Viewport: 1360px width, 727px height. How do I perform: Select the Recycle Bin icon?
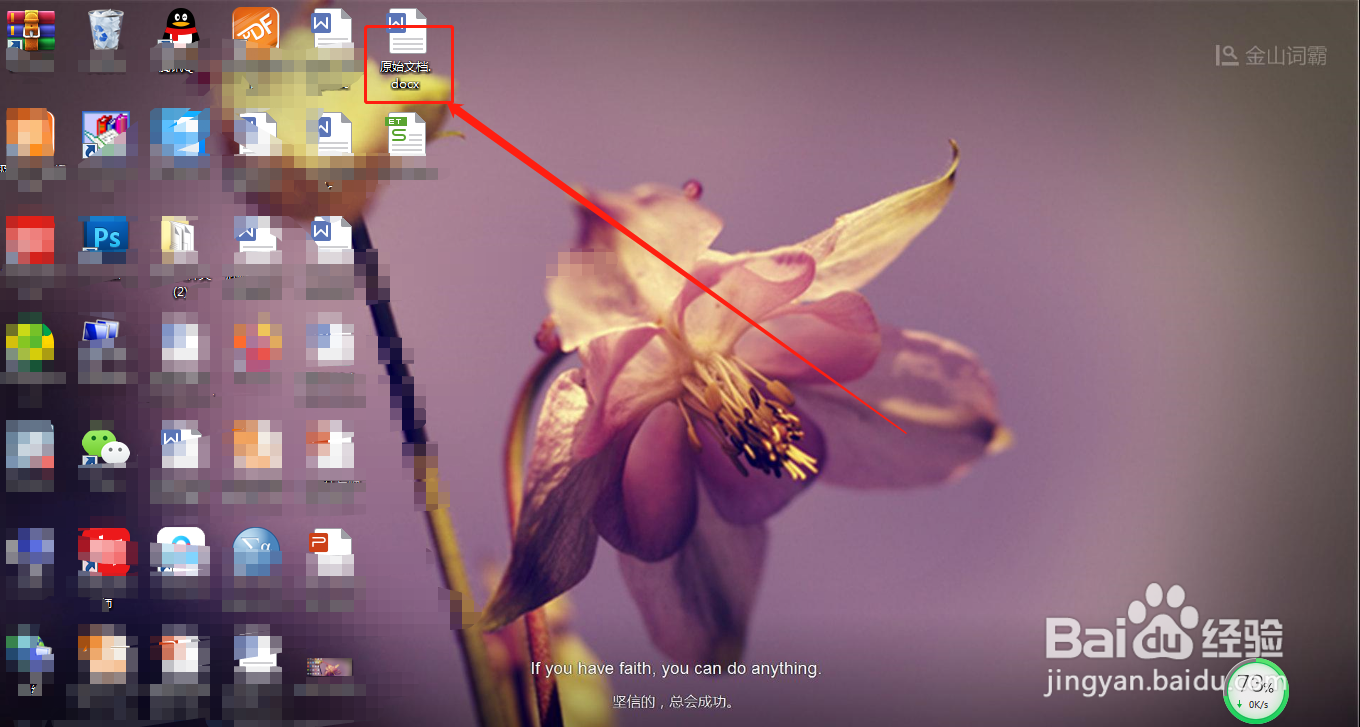(105, 29)
